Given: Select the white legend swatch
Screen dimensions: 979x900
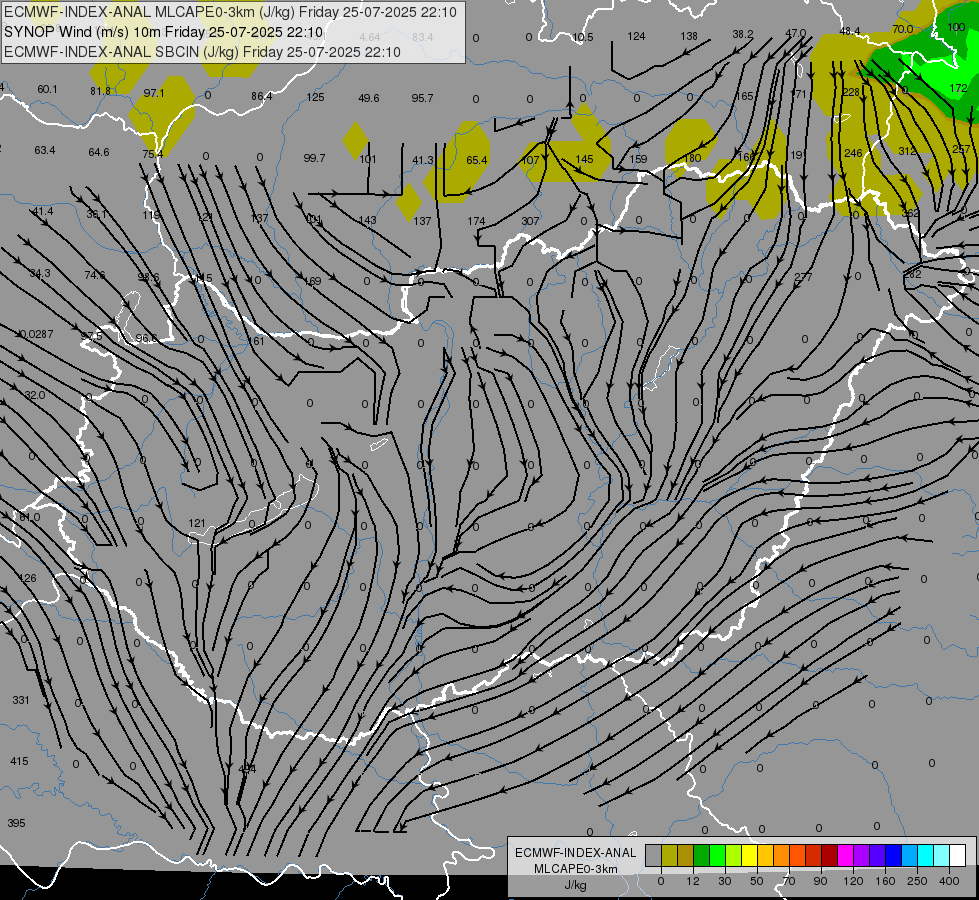Looking at the screenshot, I should point(958,855).
